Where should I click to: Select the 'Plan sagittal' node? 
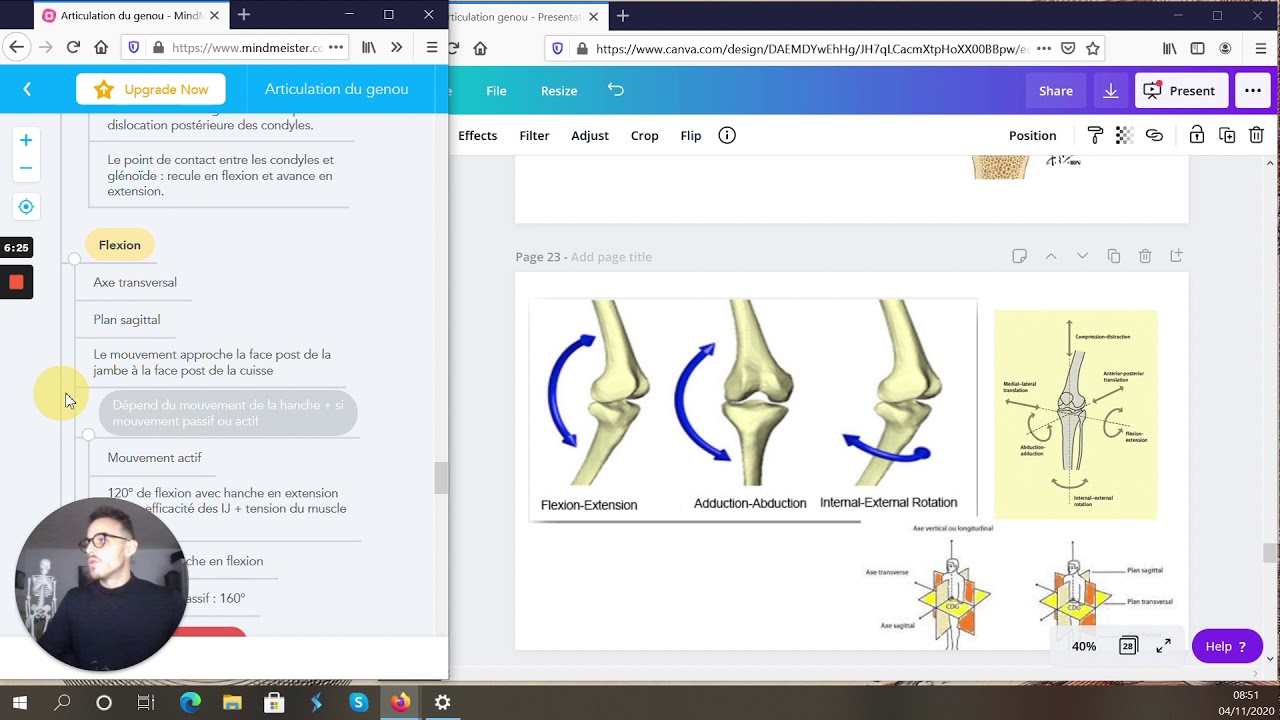tap(127, 320)
